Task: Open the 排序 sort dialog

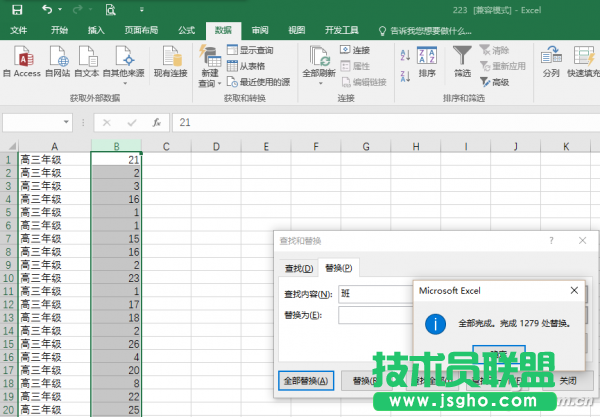Action: 427,60
